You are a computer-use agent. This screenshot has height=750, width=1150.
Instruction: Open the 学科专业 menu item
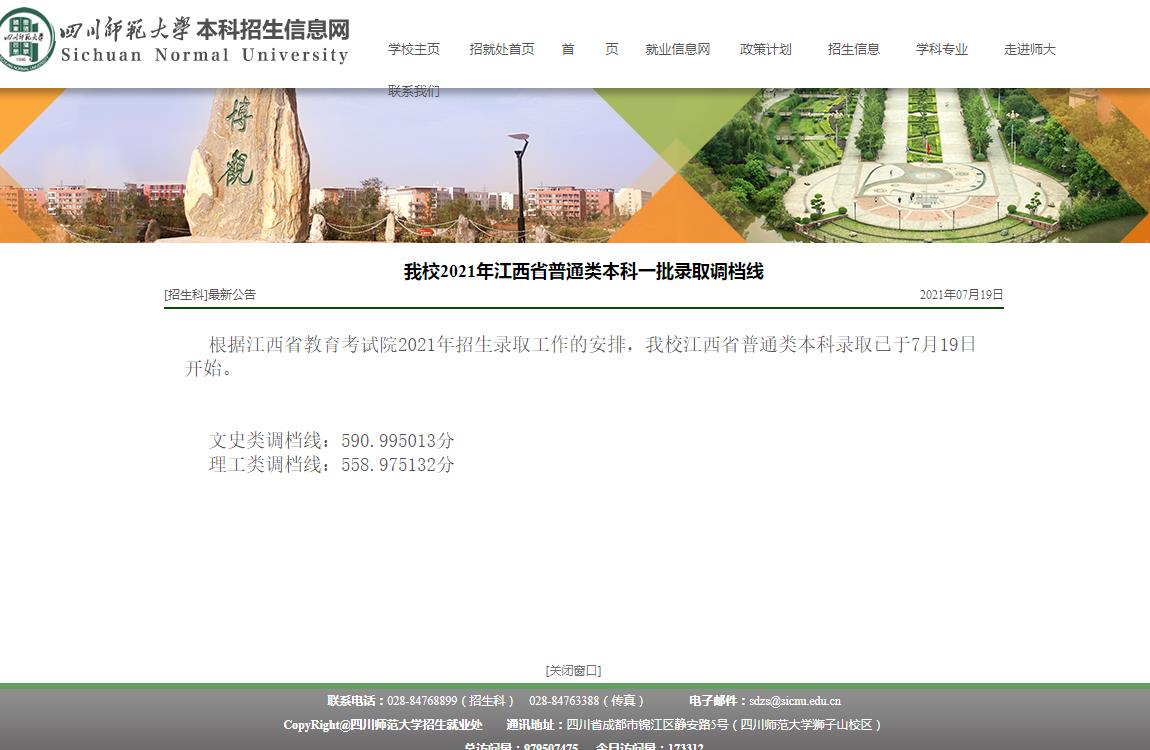tap(942, 49)
